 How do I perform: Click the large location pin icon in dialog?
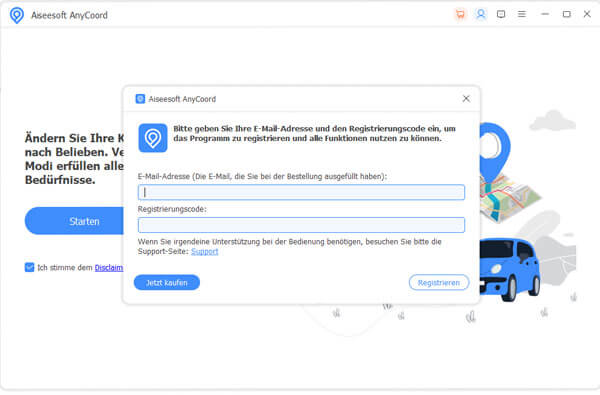coord(153,138)
